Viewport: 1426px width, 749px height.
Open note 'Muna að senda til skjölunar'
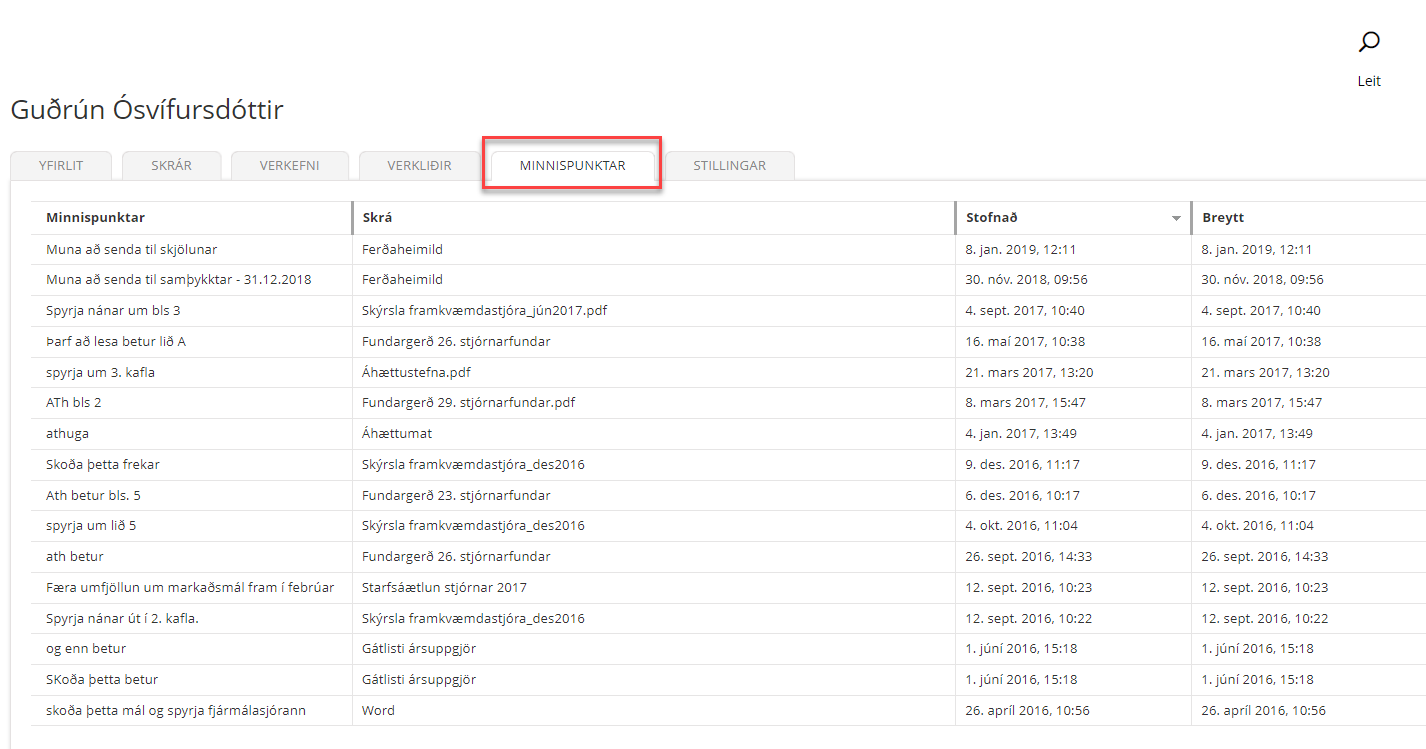point(131,250)
